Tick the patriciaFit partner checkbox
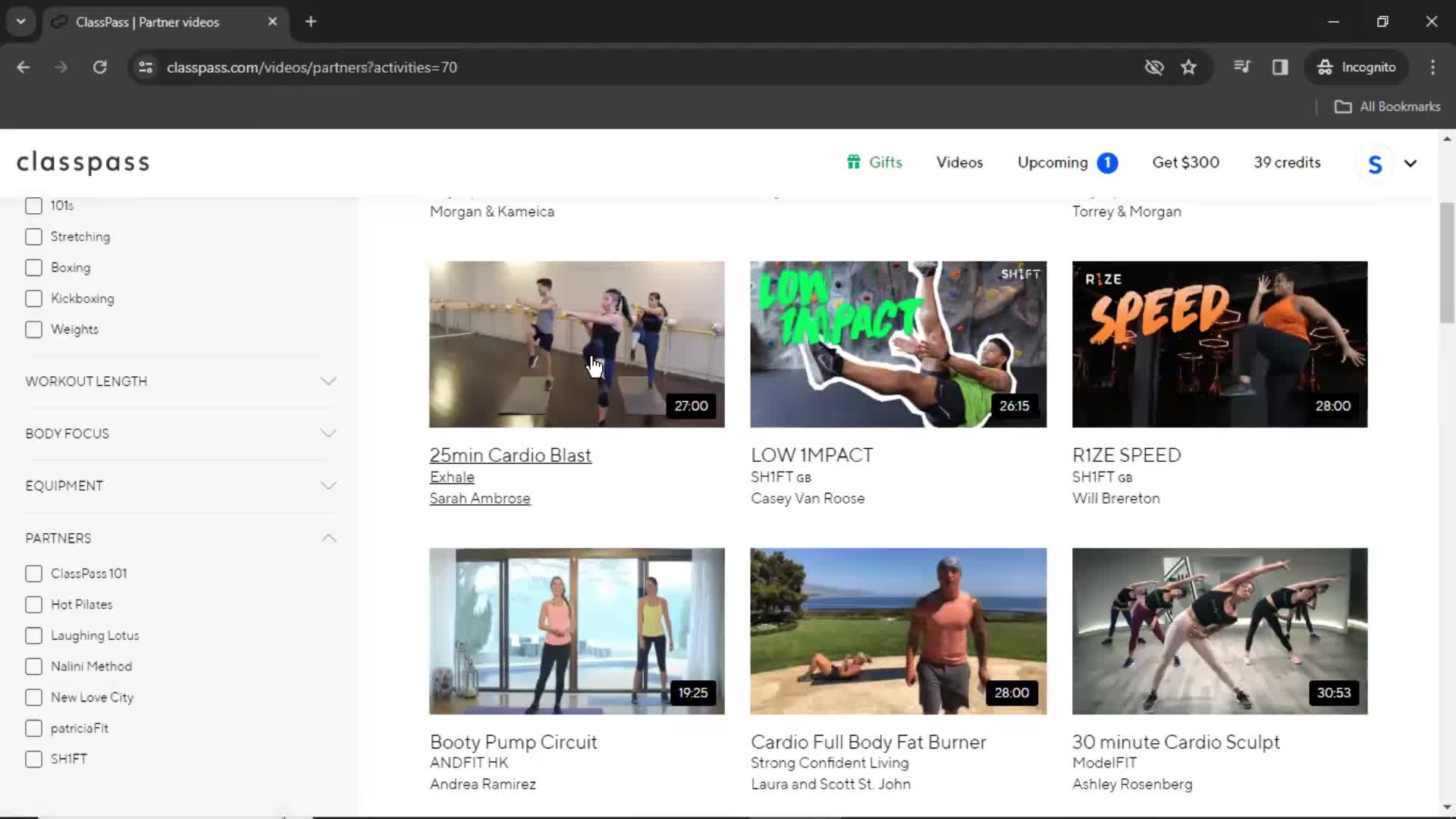The width and height of the screenshot is (1456, 819). [33, 729]
